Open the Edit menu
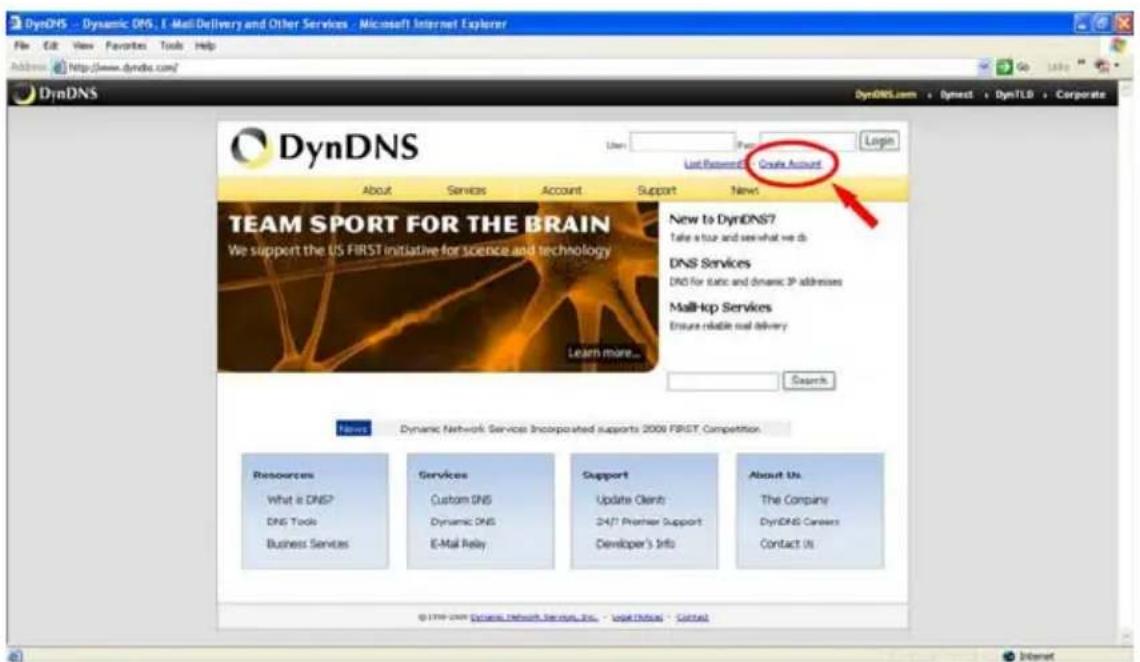 tap(50, 46)
